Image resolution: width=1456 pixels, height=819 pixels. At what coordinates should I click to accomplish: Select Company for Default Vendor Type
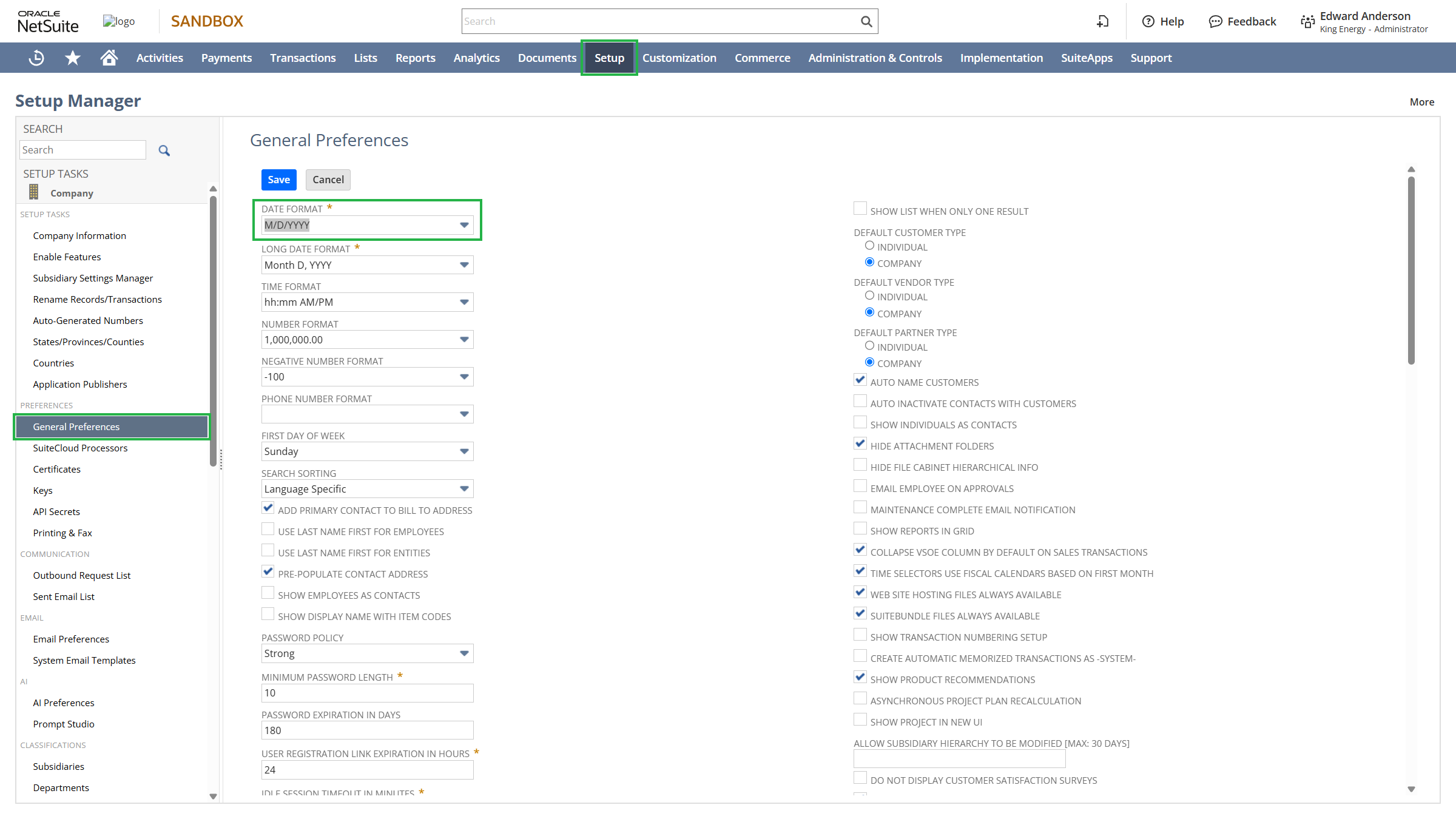[869, 312]
